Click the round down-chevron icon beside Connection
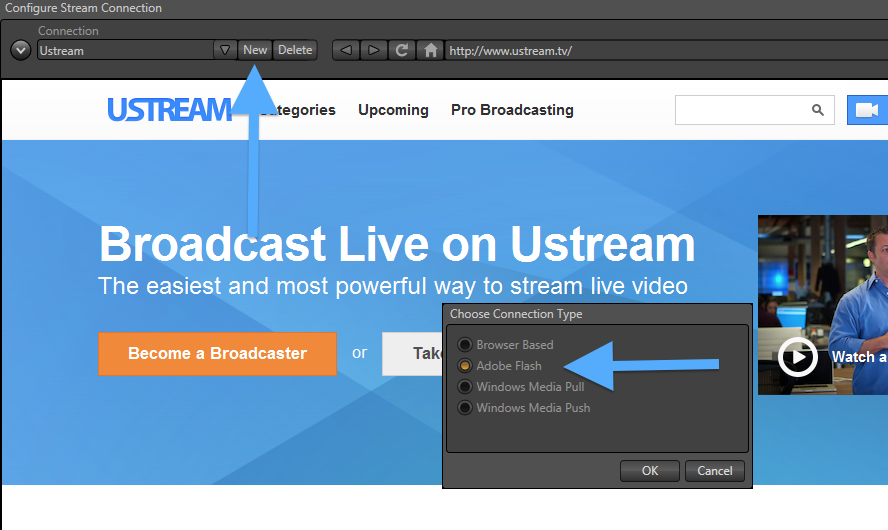Image resolution: width=888 pixels, height=530 pixels. click(x=20, y=50)
